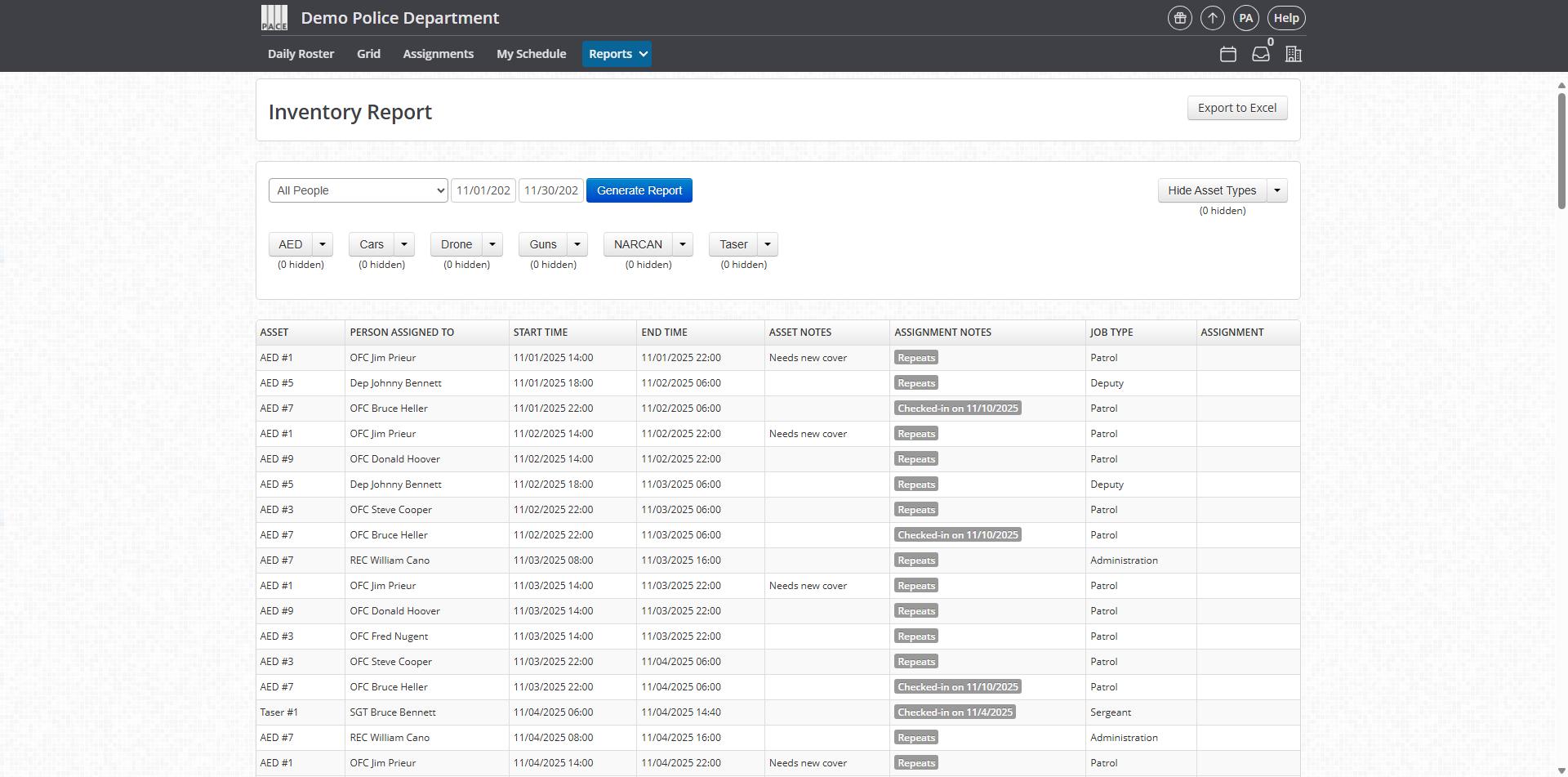Toggle the AED asset type button
Viewport: 1568px width, 777px height.
291,244
